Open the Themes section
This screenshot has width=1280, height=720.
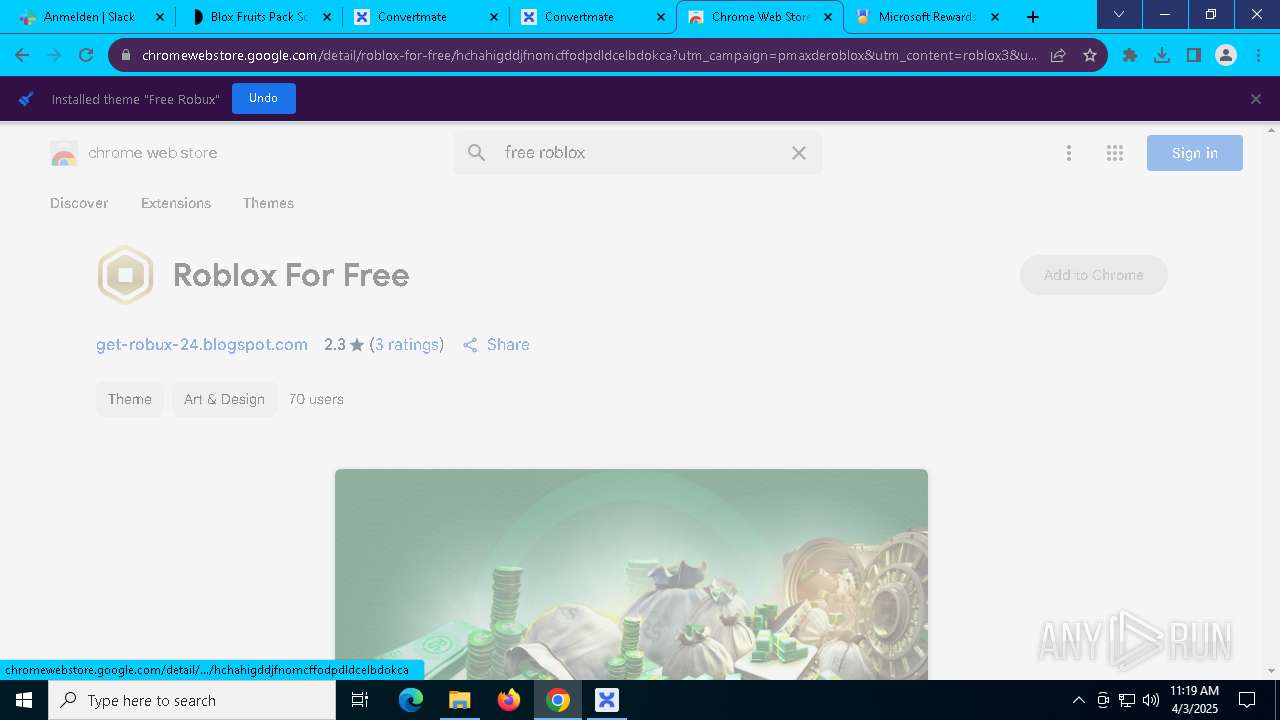268,203
